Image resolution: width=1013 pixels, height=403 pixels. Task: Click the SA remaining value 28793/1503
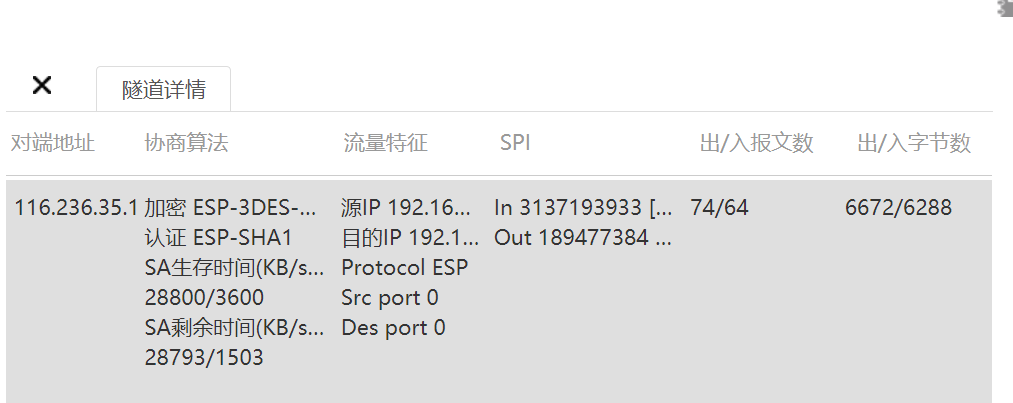[204, 357]
